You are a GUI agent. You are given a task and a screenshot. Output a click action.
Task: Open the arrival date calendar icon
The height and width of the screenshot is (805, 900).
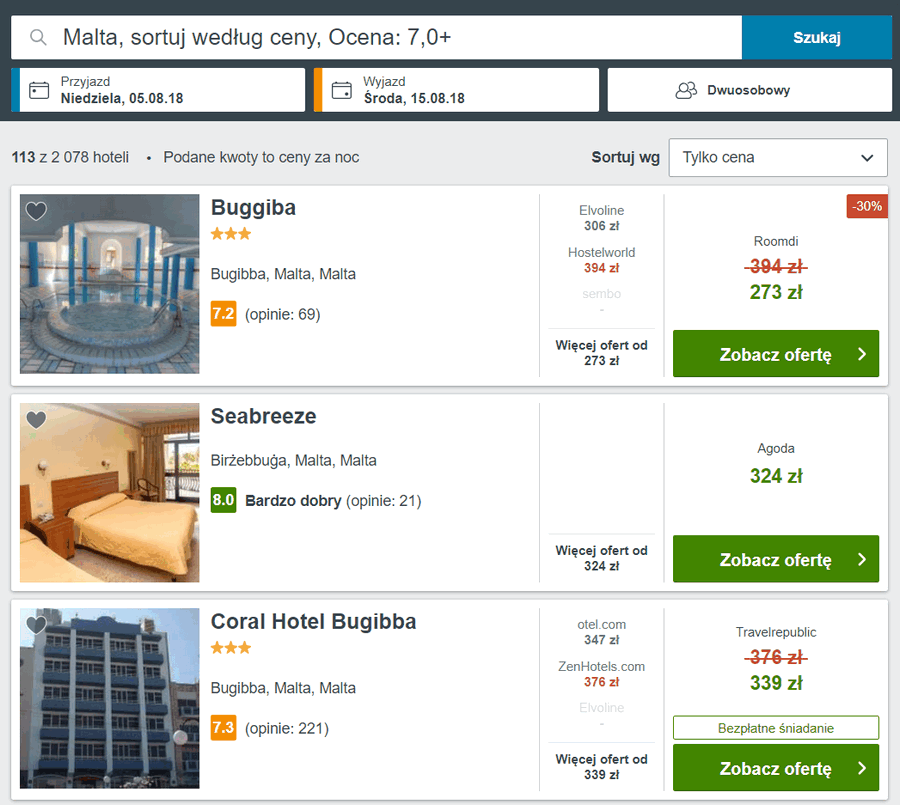click(39, 90)
